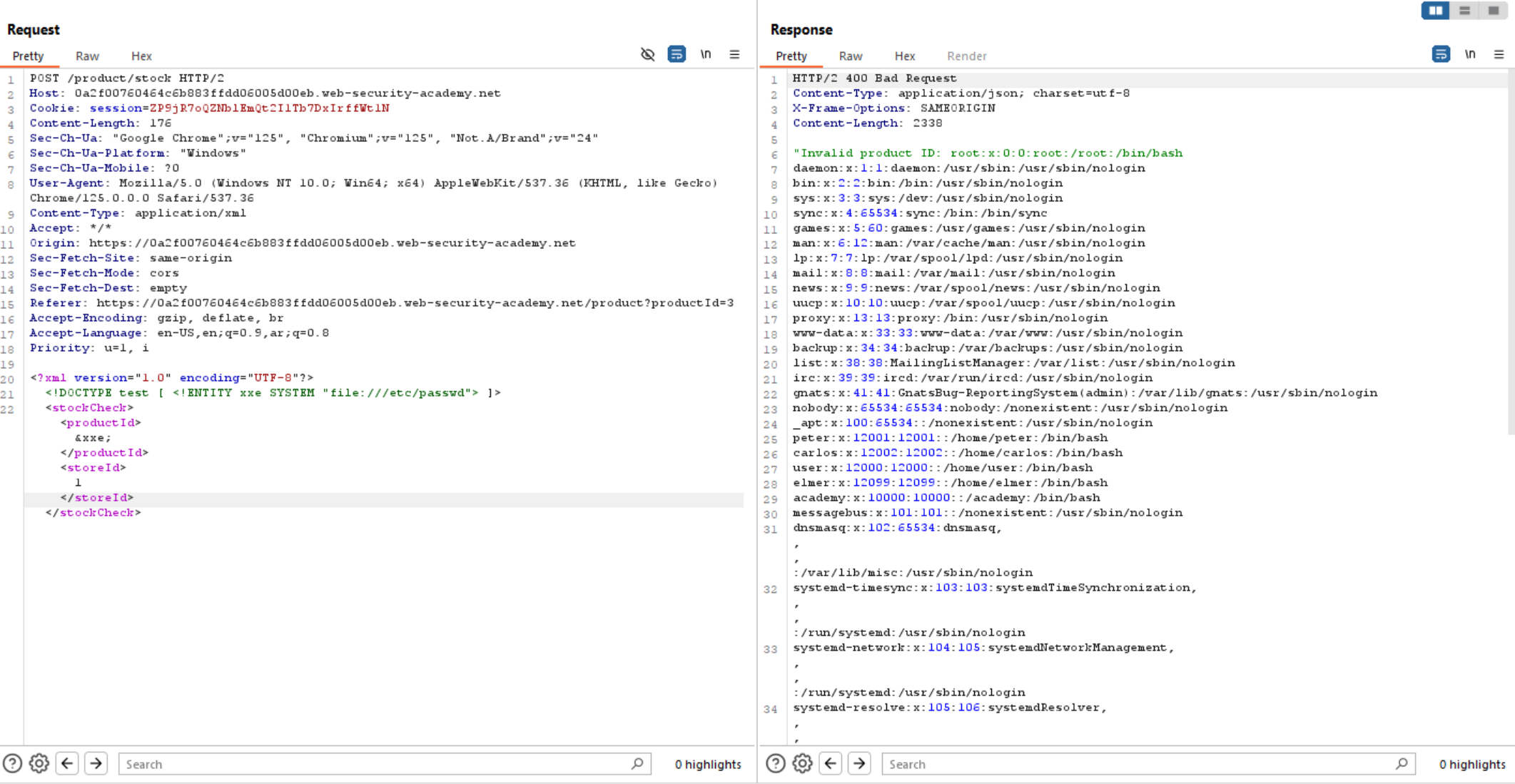Click 'HTTP/2 400 Bad Request' status line
The width and height of the screenshot is (1515, 784).
(x=875, y=78)
